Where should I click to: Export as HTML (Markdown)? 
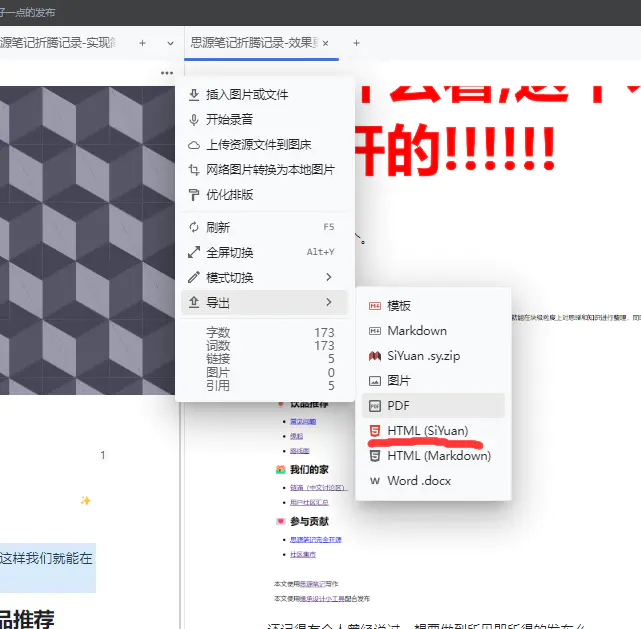click(x=433, y=456)
